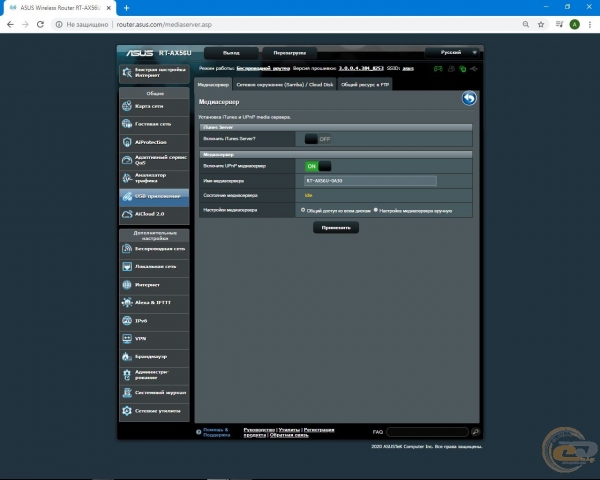Click the browser zoom magnifier icon
The height and width of the screenshot is (480, 600).
pyautogui.click(x=526, y=24)
